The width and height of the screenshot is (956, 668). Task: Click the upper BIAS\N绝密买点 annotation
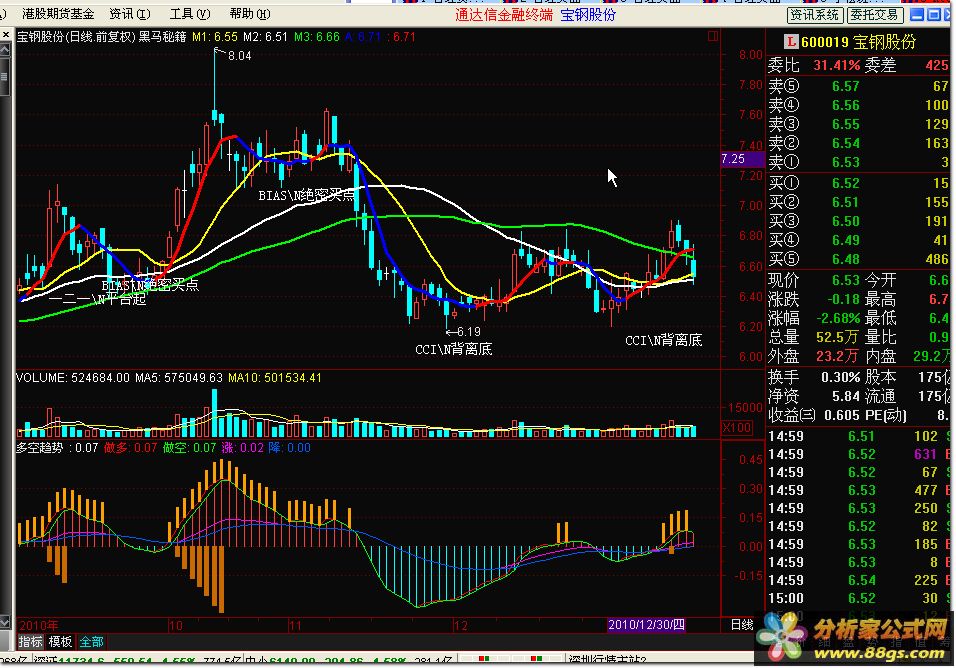point(306,195)
